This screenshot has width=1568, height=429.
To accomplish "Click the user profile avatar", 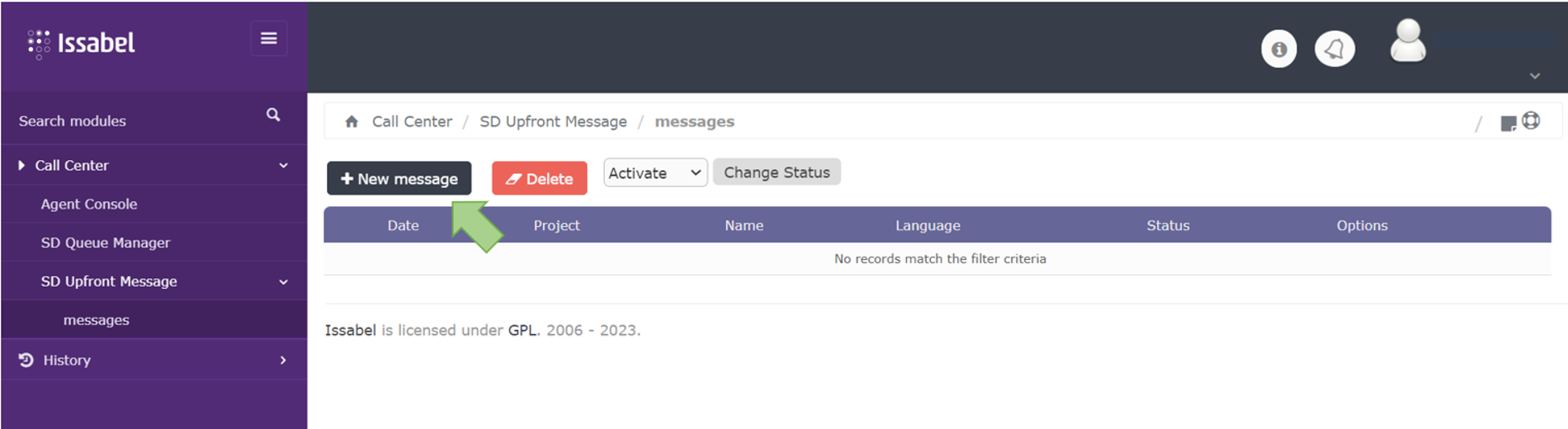I will (1407, 41).
